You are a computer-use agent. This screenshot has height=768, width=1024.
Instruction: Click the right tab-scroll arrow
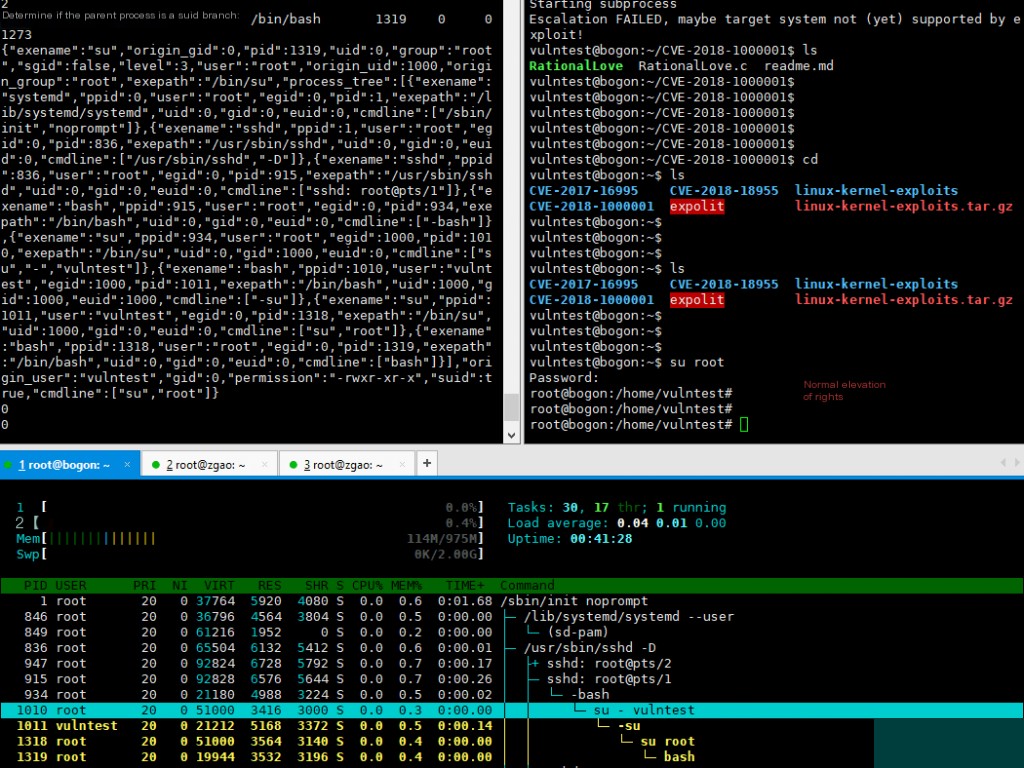coord(1018,462)
